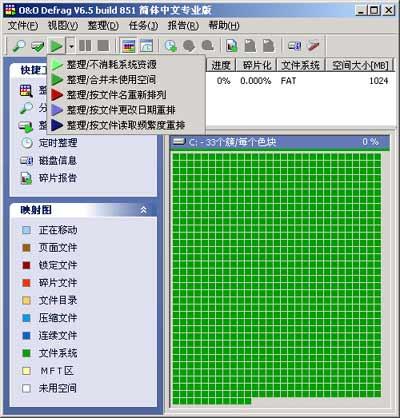Click the 碎片报告 shortcut link
This screenshot has width=400, height=418.
point(58,178)
